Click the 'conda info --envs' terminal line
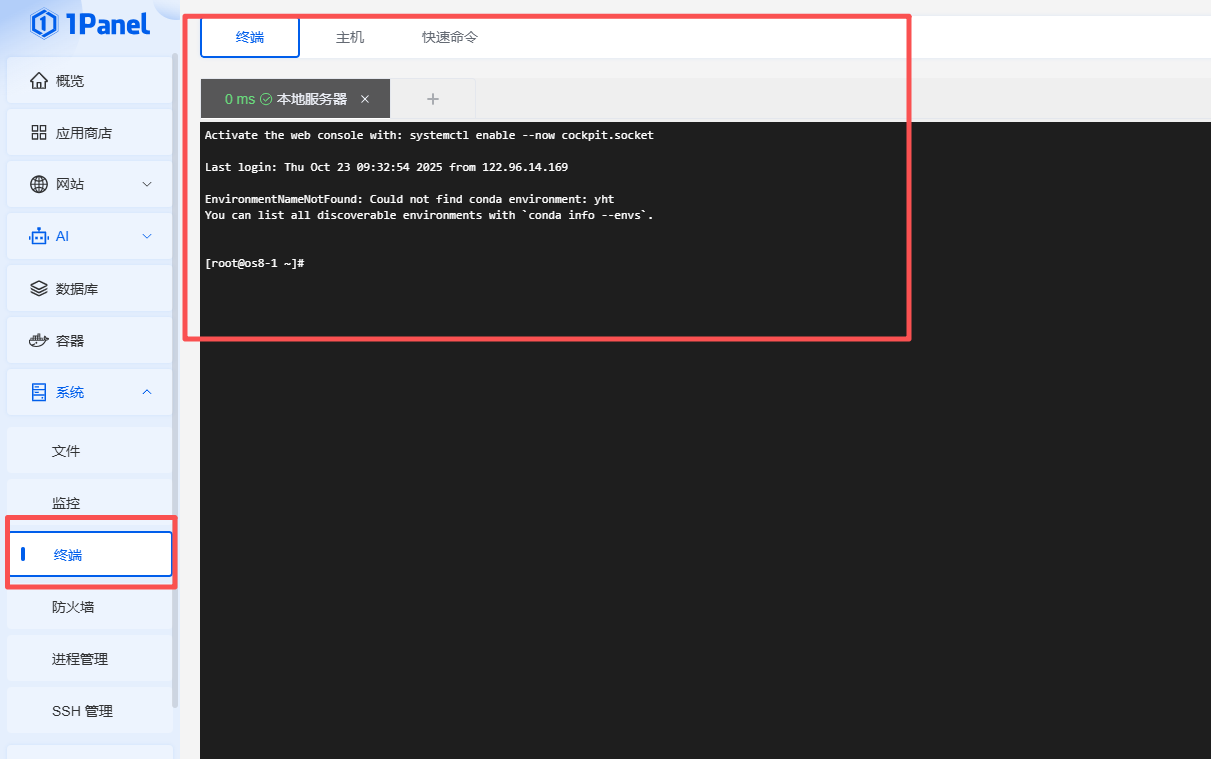 point(429,215)
